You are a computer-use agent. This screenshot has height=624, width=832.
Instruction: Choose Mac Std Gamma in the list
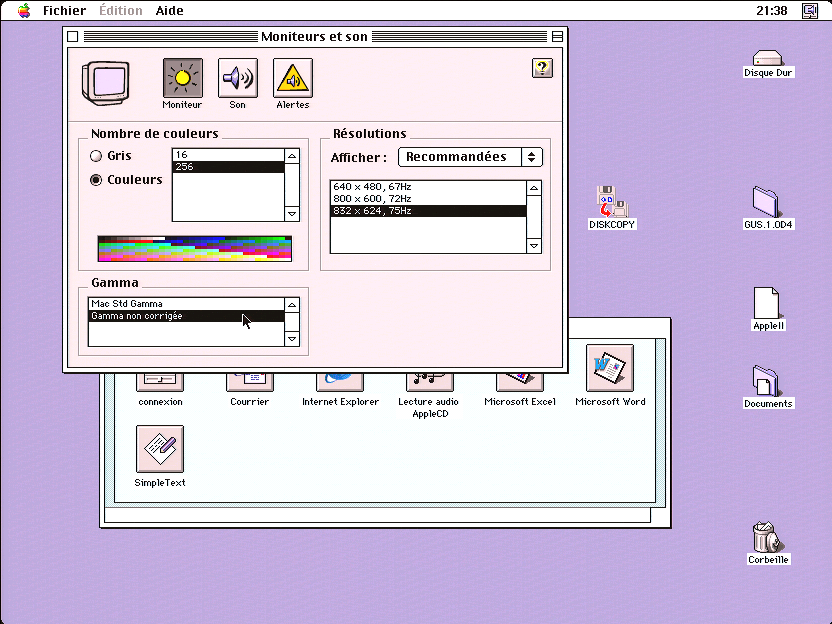pyautogui.click(x=186, y=304)
